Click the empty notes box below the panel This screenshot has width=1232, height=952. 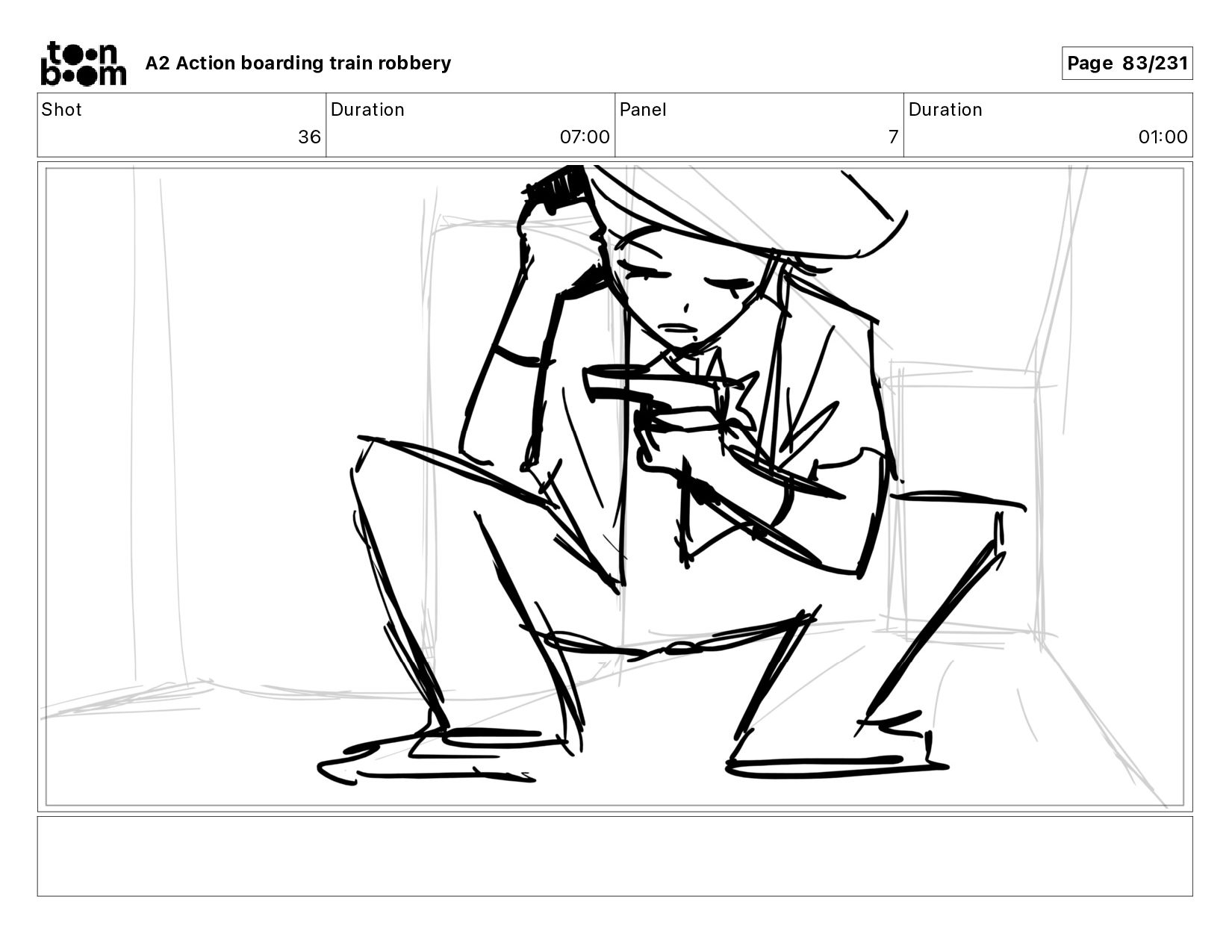[x=615, y=856]
